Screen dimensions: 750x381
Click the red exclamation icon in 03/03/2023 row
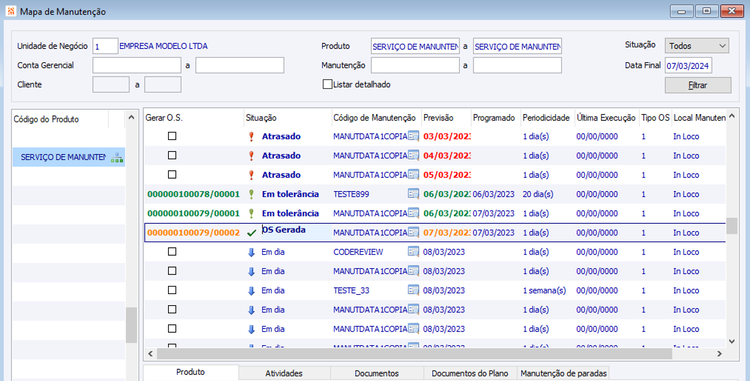click(x=251, y=137)
